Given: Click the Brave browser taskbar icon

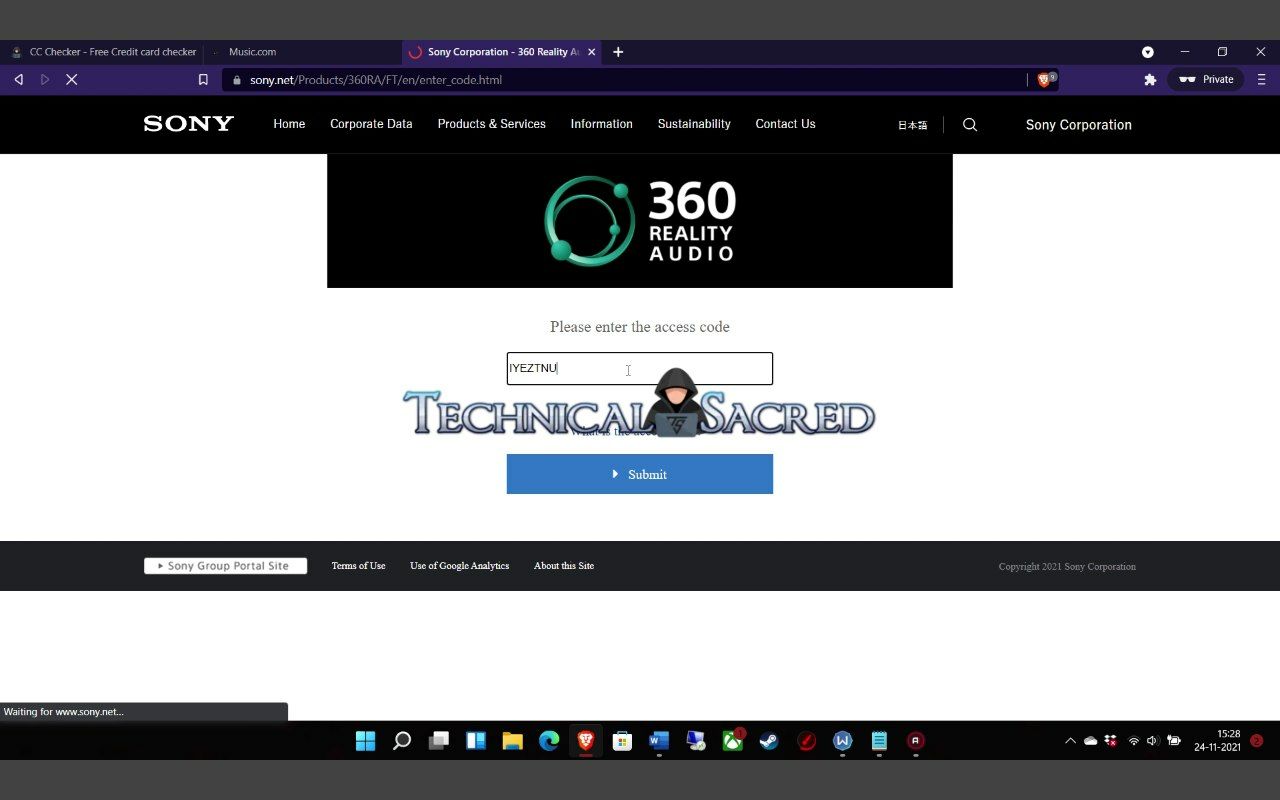Looking at the screenshot, I should coord(586,741).
